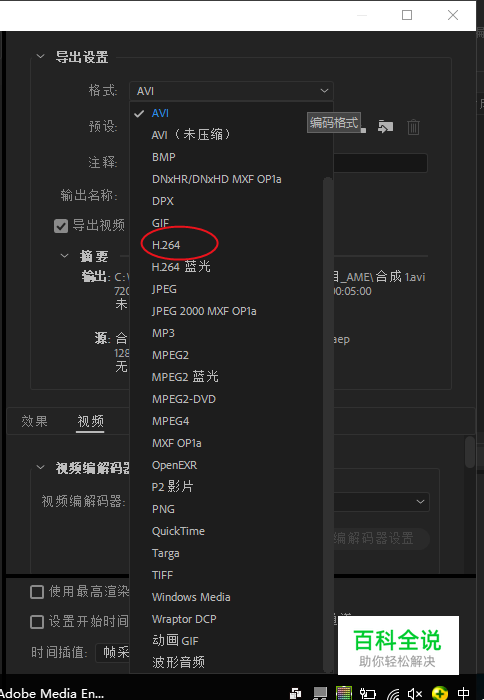Click the import preset folder icon
This screenshot has height=700, width=484.
click(x=385, y=127)
